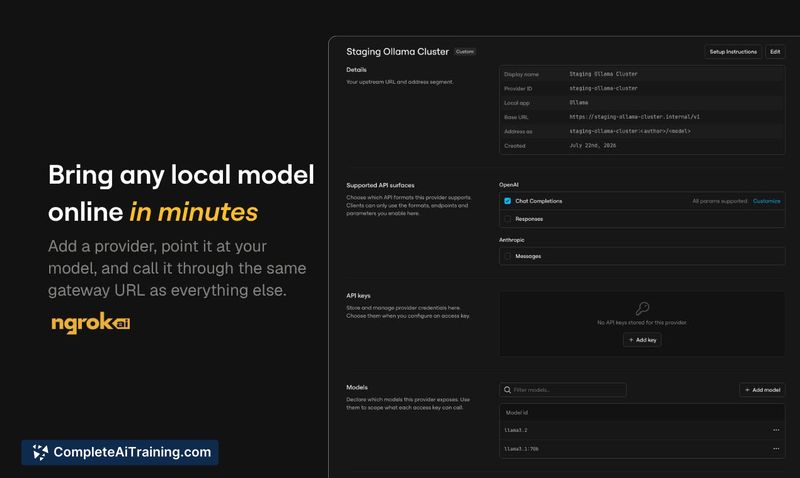Viewport: 800px width, 478px height.
Task: Select the llama3.1:70b model row
Action: coord(642,449)
